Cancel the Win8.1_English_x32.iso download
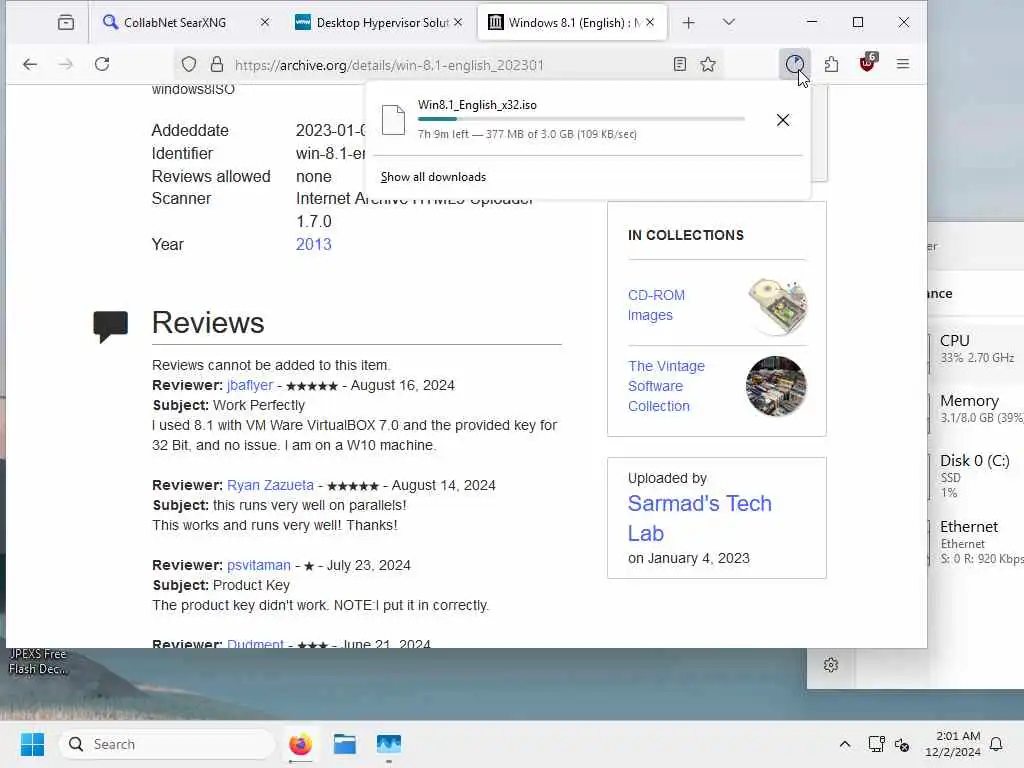Viewport: 1024px width, 768px height. tap(783, 120)
